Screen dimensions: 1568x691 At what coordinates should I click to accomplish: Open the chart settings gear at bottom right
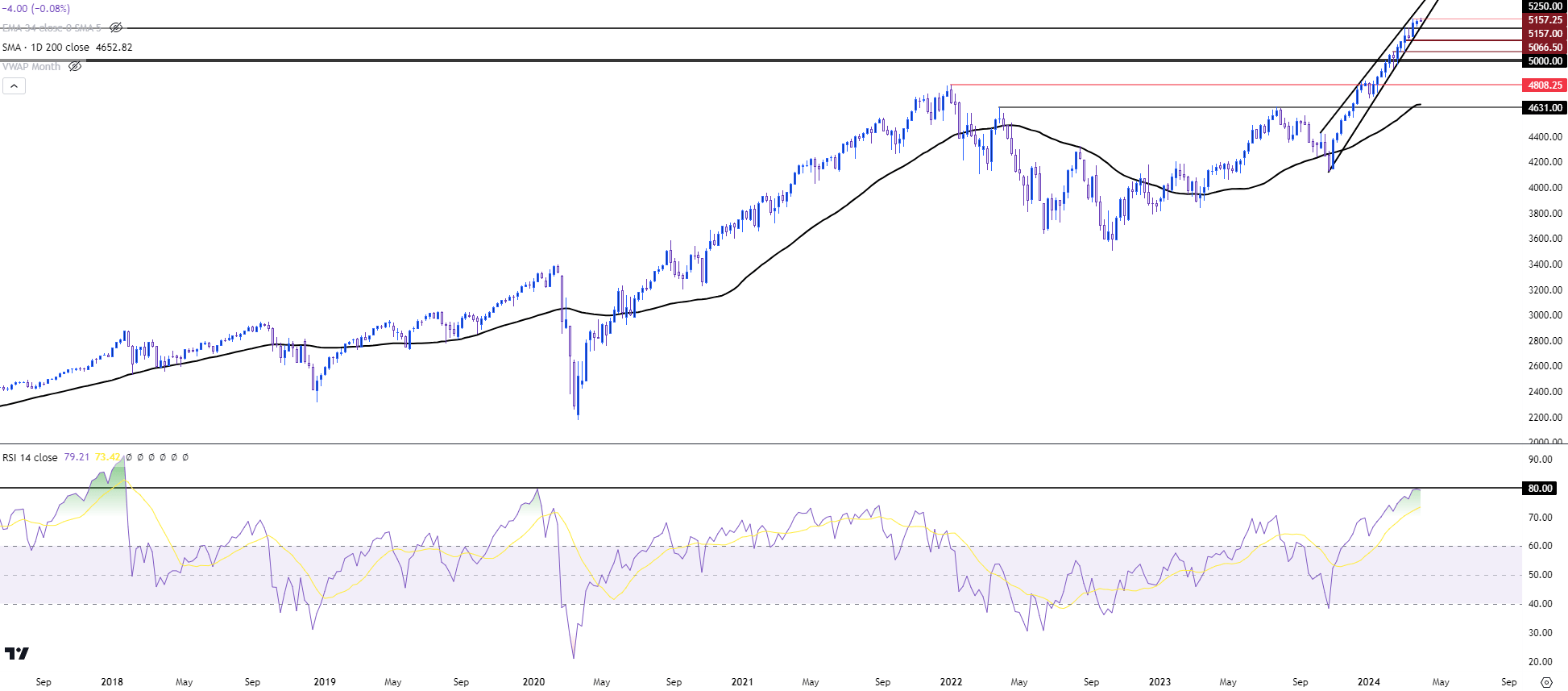pos(1546,682)
